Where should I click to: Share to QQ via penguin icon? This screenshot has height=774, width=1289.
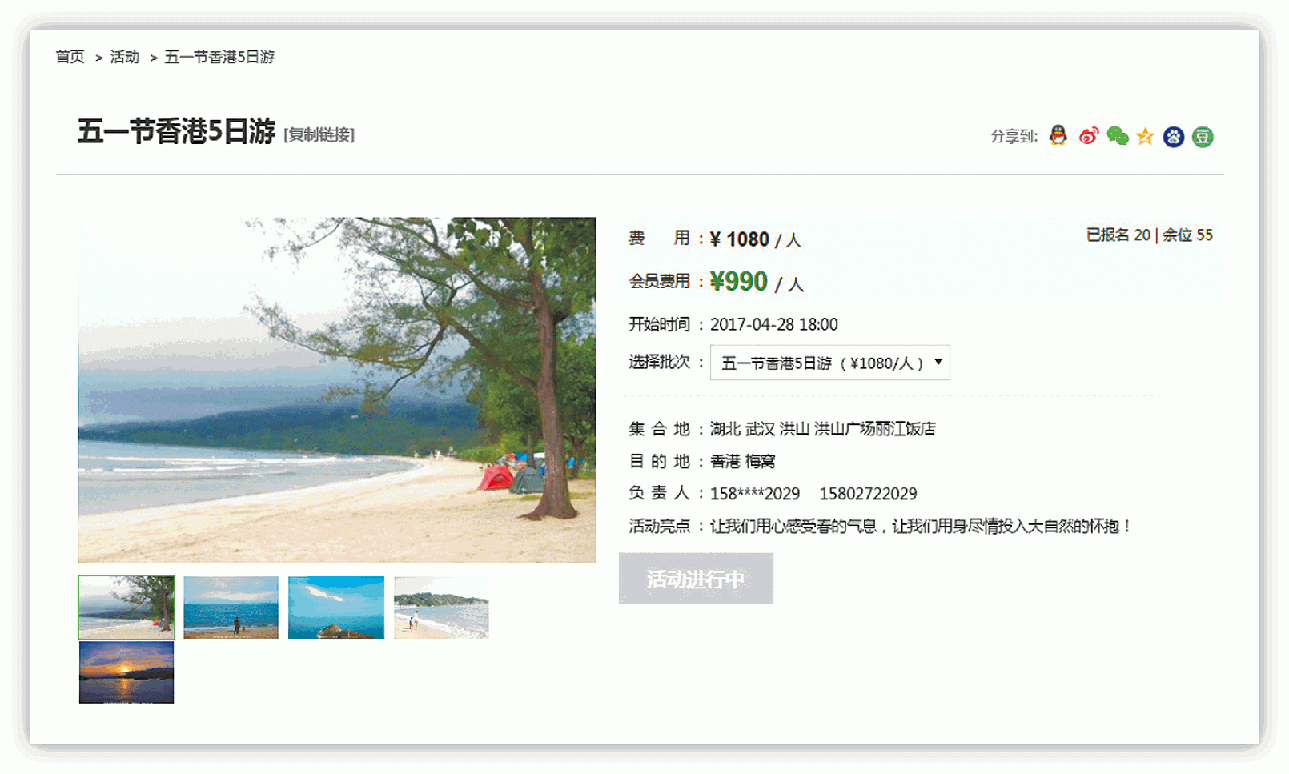(x=1058, y=136)
